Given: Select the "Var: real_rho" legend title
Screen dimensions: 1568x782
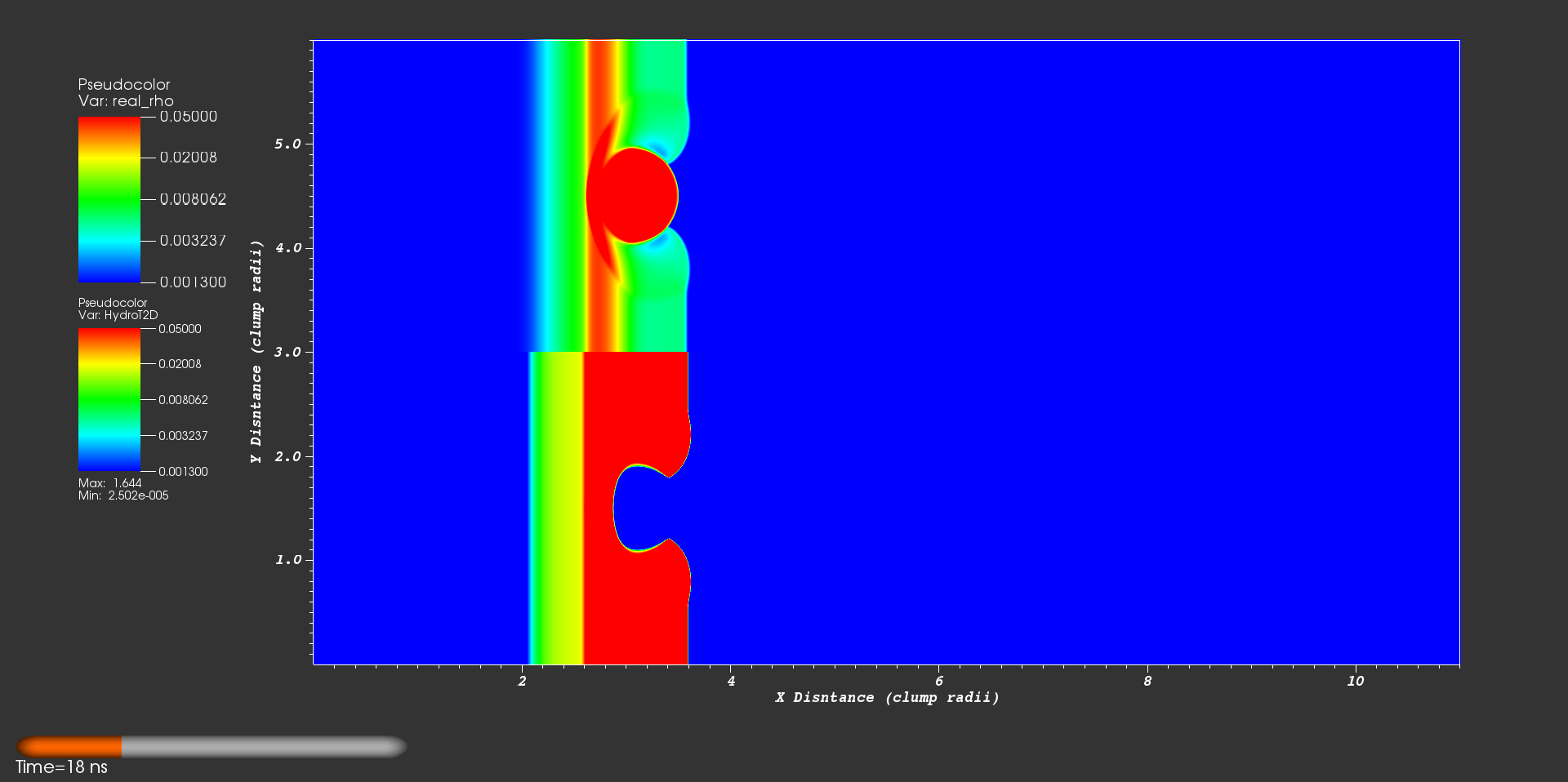Looking at the screenshot, I should coord(126,101).
